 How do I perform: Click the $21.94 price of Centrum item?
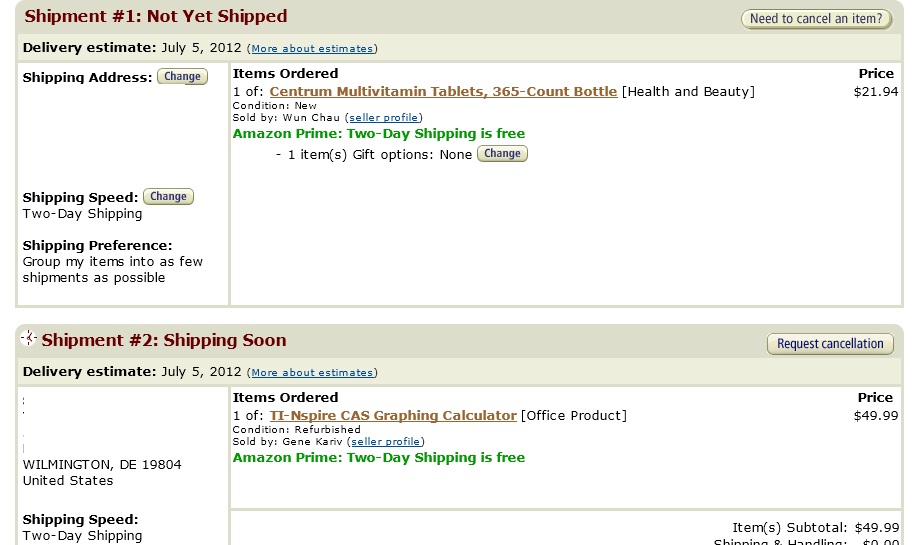pos(876,91)
